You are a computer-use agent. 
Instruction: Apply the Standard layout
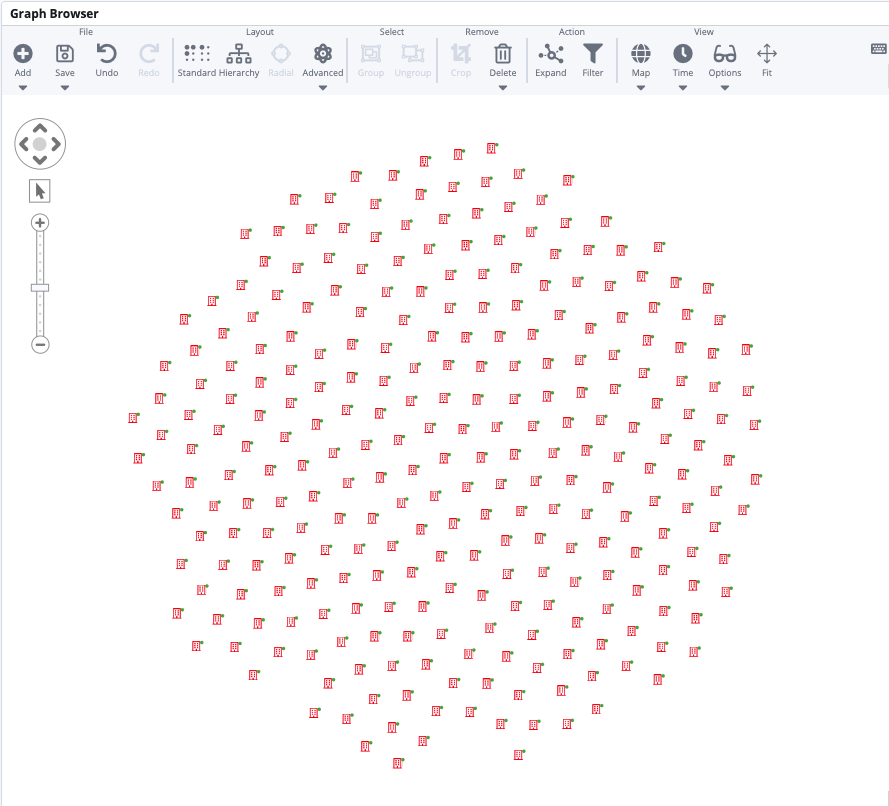coord(197,54)
